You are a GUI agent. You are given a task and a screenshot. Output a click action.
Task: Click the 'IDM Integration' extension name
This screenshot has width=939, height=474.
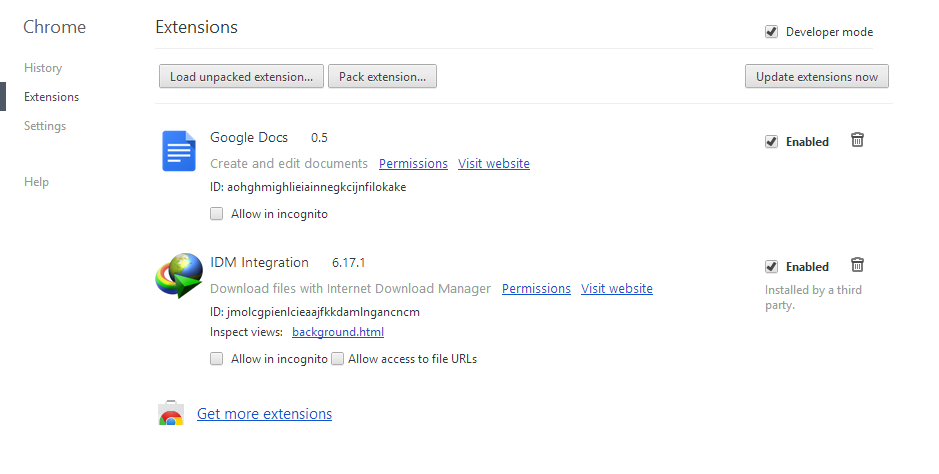pos(259,263)
